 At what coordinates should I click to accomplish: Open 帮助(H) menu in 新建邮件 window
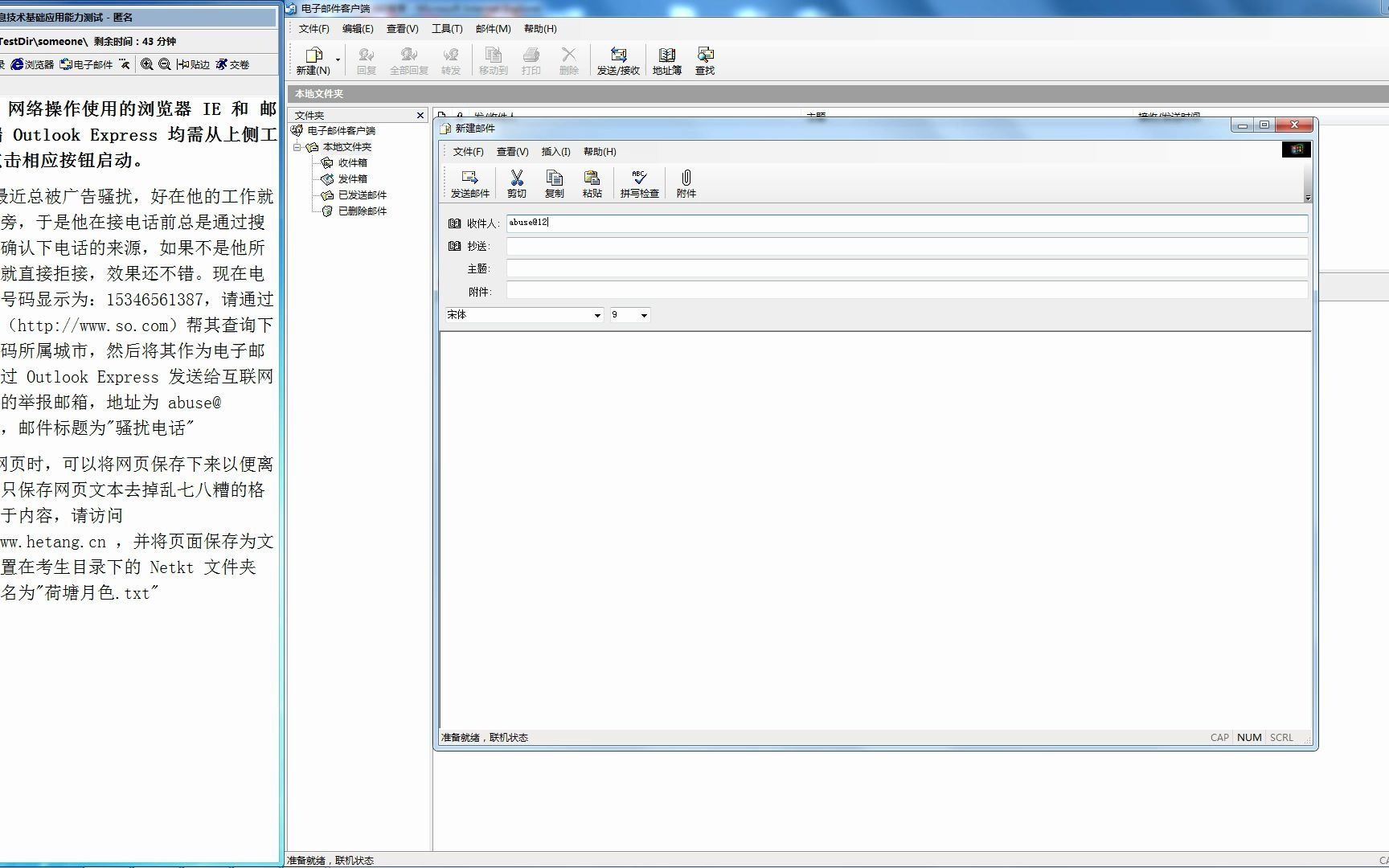[600, 151]
